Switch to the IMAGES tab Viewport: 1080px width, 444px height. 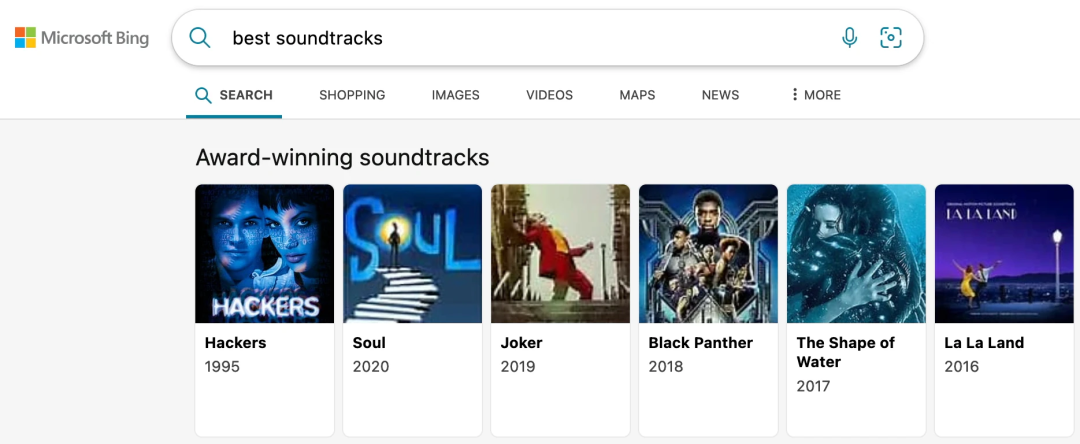point(455,95)
